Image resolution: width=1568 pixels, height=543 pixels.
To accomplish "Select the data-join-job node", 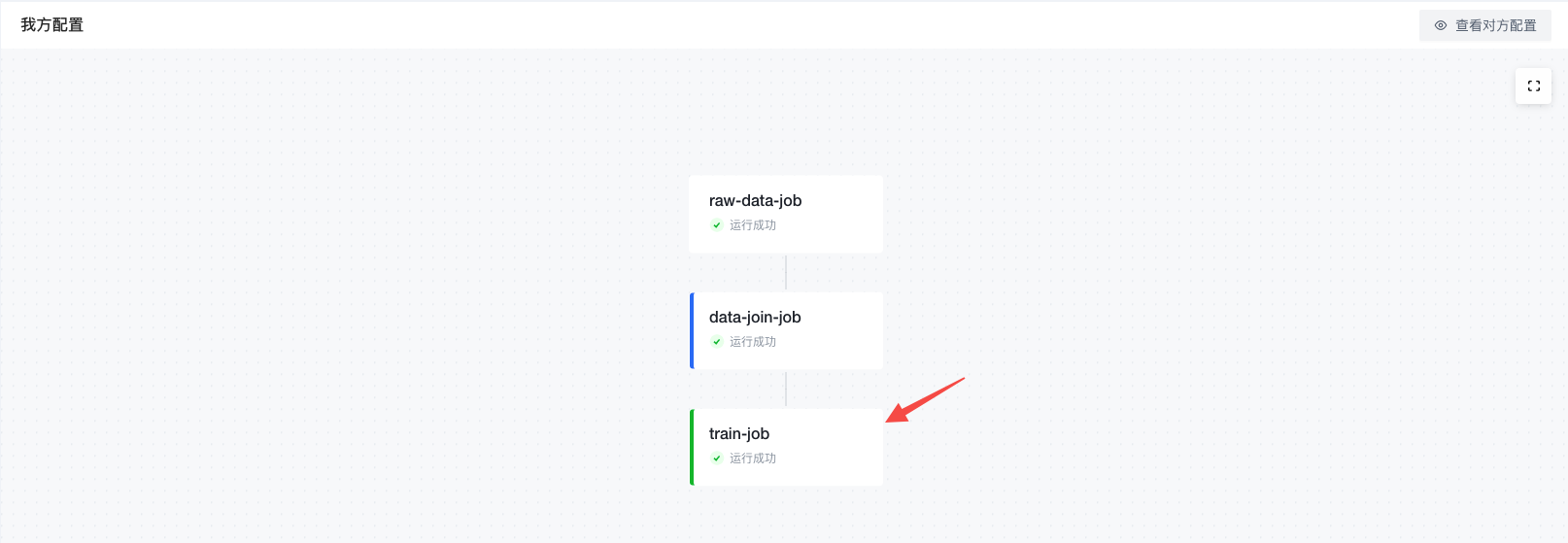I will pos(786,330).
